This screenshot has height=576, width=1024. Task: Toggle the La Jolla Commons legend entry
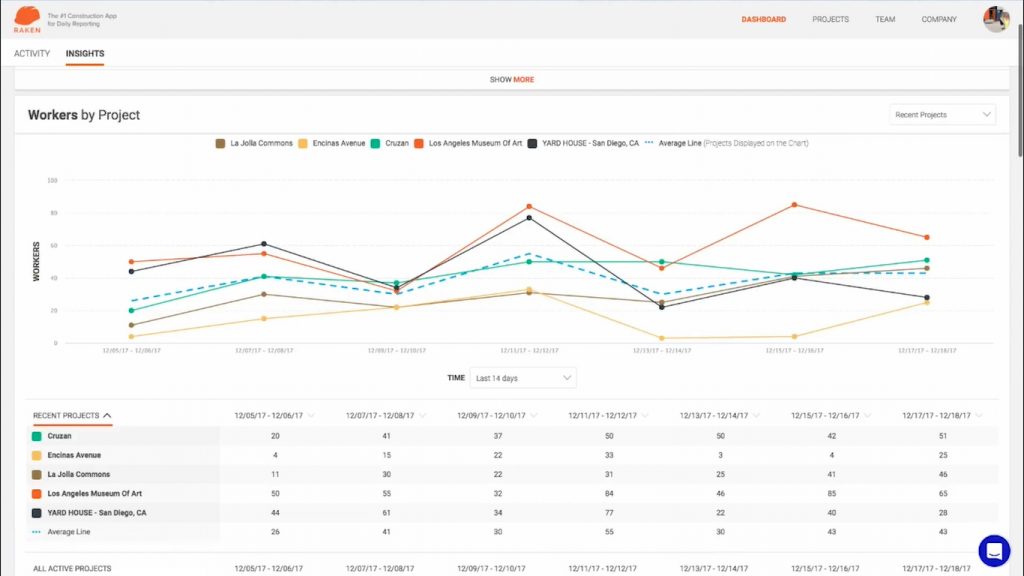coord(253,143)
